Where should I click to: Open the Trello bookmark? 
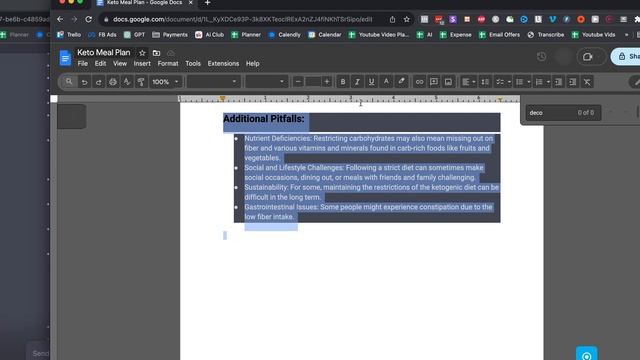coord(69,35)
